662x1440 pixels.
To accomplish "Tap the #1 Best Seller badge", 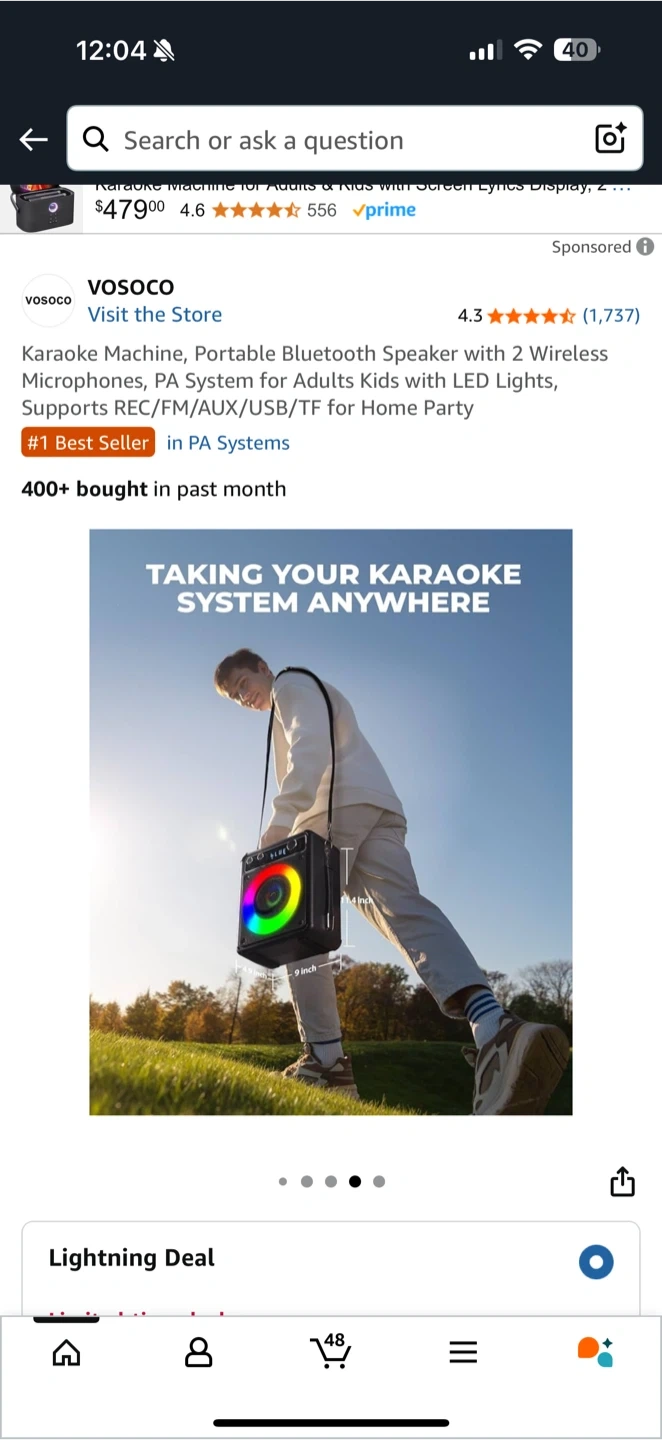I will click(88, 443).
